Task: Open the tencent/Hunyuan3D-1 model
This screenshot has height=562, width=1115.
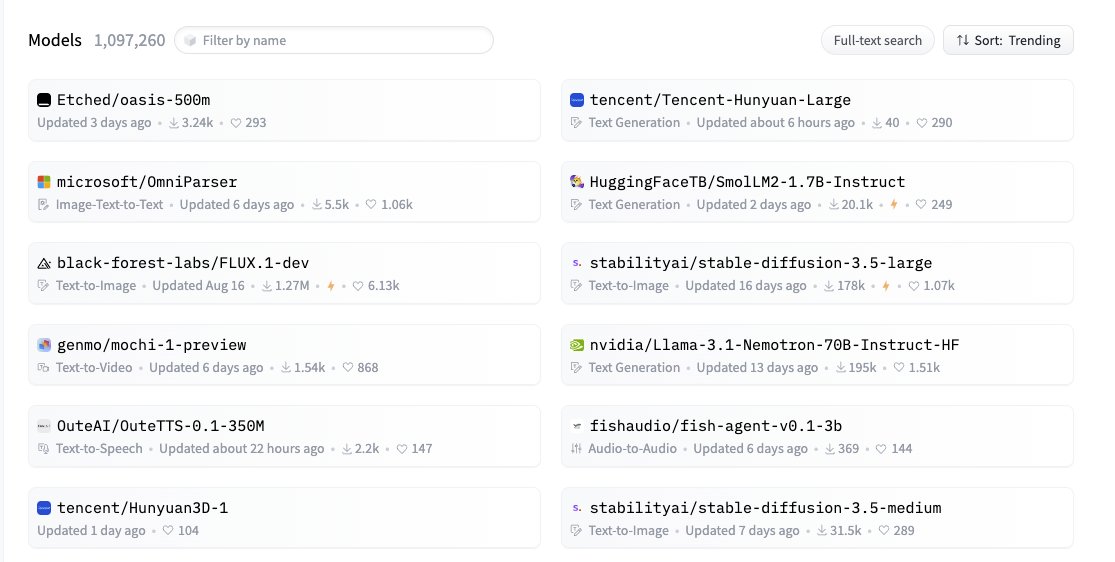Action: tap(142, 508)
